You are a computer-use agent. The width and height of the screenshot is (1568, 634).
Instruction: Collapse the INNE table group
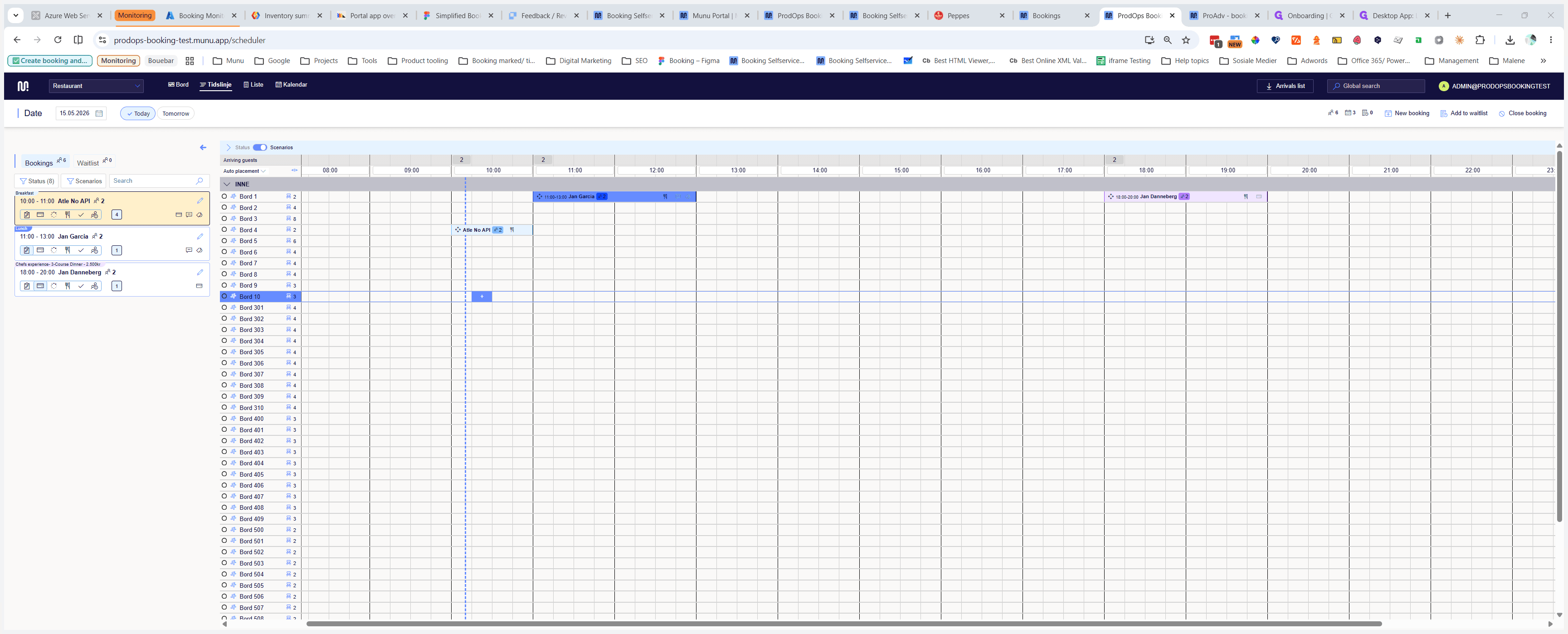point(227,184)
